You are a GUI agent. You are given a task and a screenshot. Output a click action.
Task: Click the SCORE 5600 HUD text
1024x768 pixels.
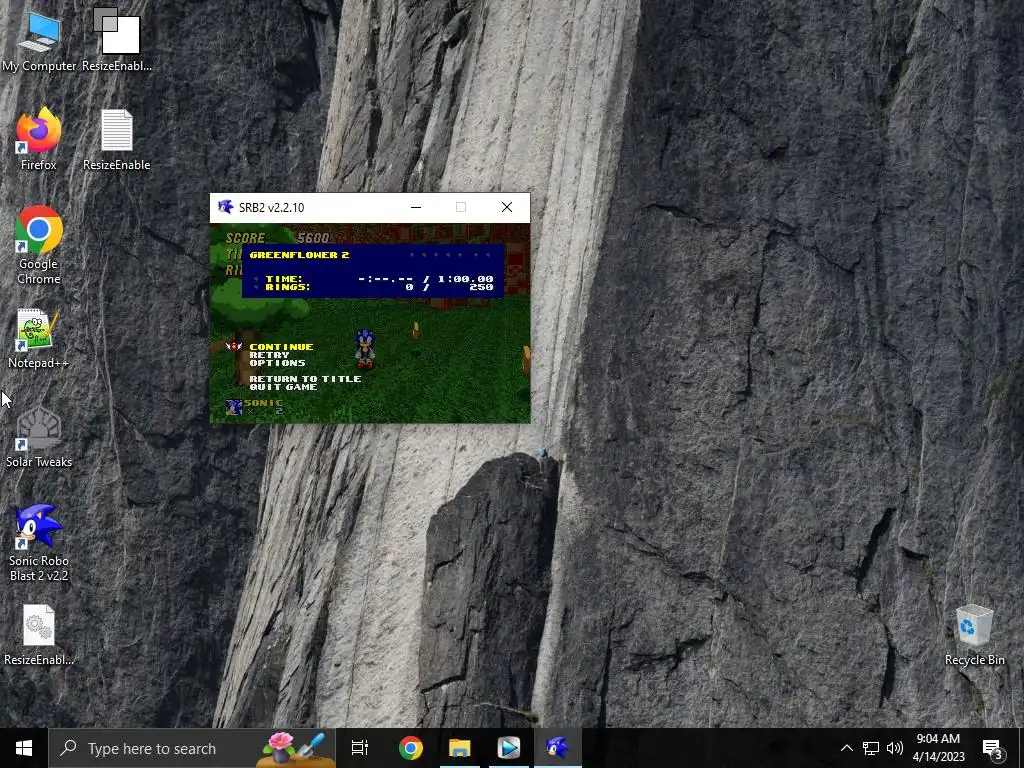(x=278, y=238)
